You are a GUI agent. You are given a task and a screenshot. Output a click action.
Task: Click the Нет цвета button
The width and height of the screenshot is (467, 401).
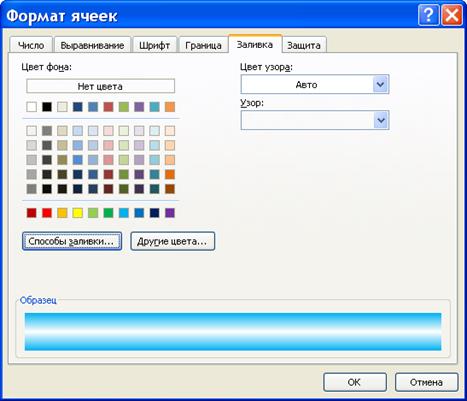(x=100, y=86)
